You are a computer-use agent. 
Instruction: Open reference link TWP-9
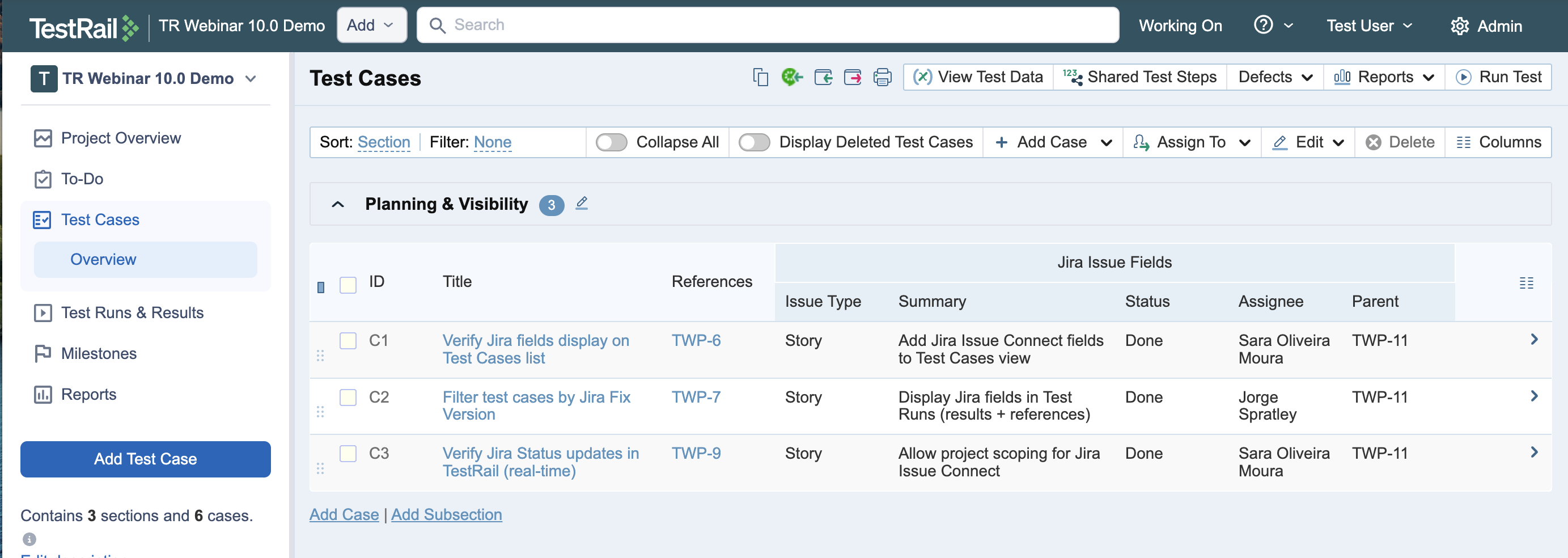(x=696, y=453)
